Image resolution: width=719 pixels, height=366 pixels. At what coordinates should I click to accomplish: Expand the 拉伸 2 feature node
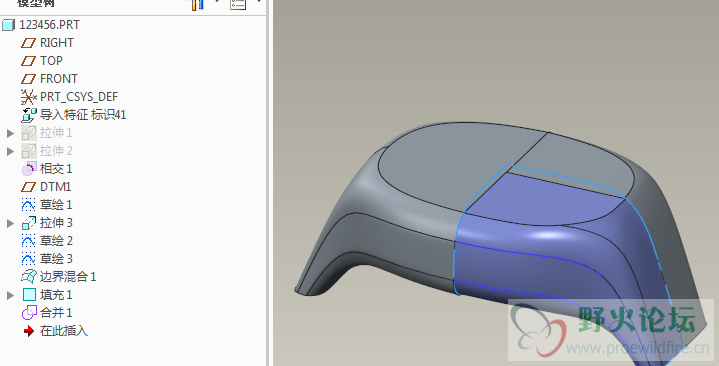pos(11,151)
